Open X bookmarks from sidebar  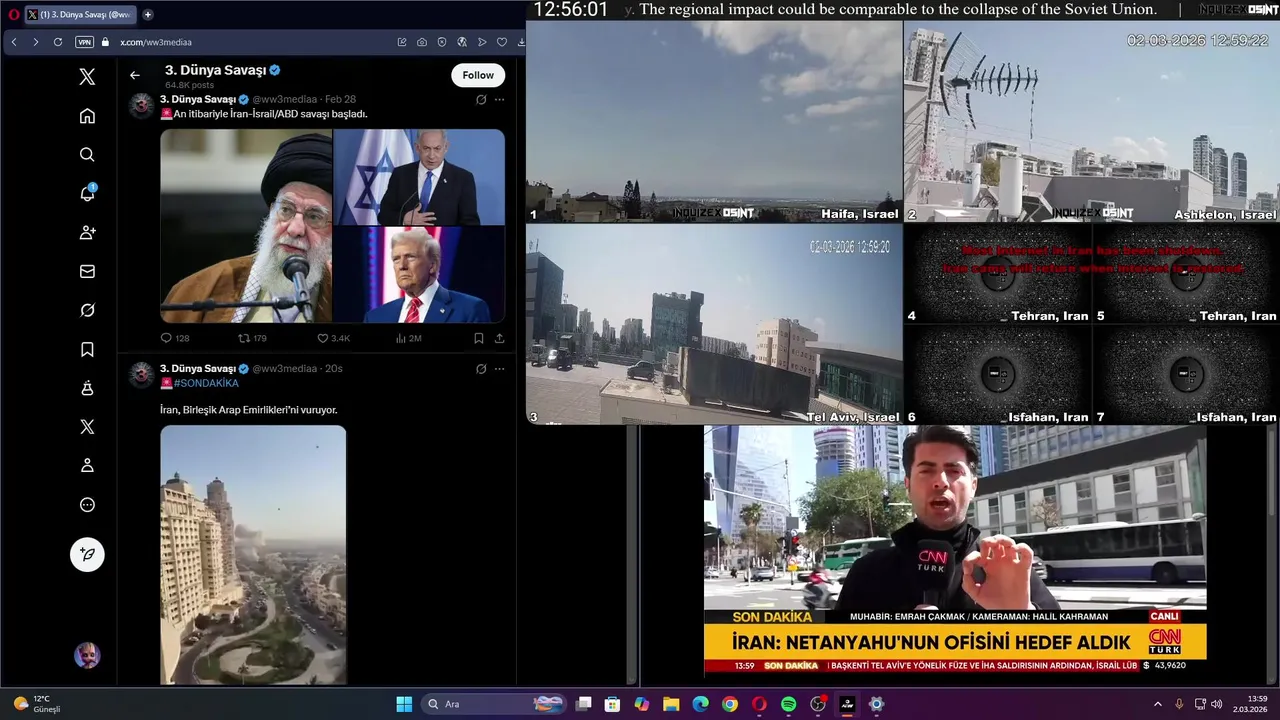(87, 349)
